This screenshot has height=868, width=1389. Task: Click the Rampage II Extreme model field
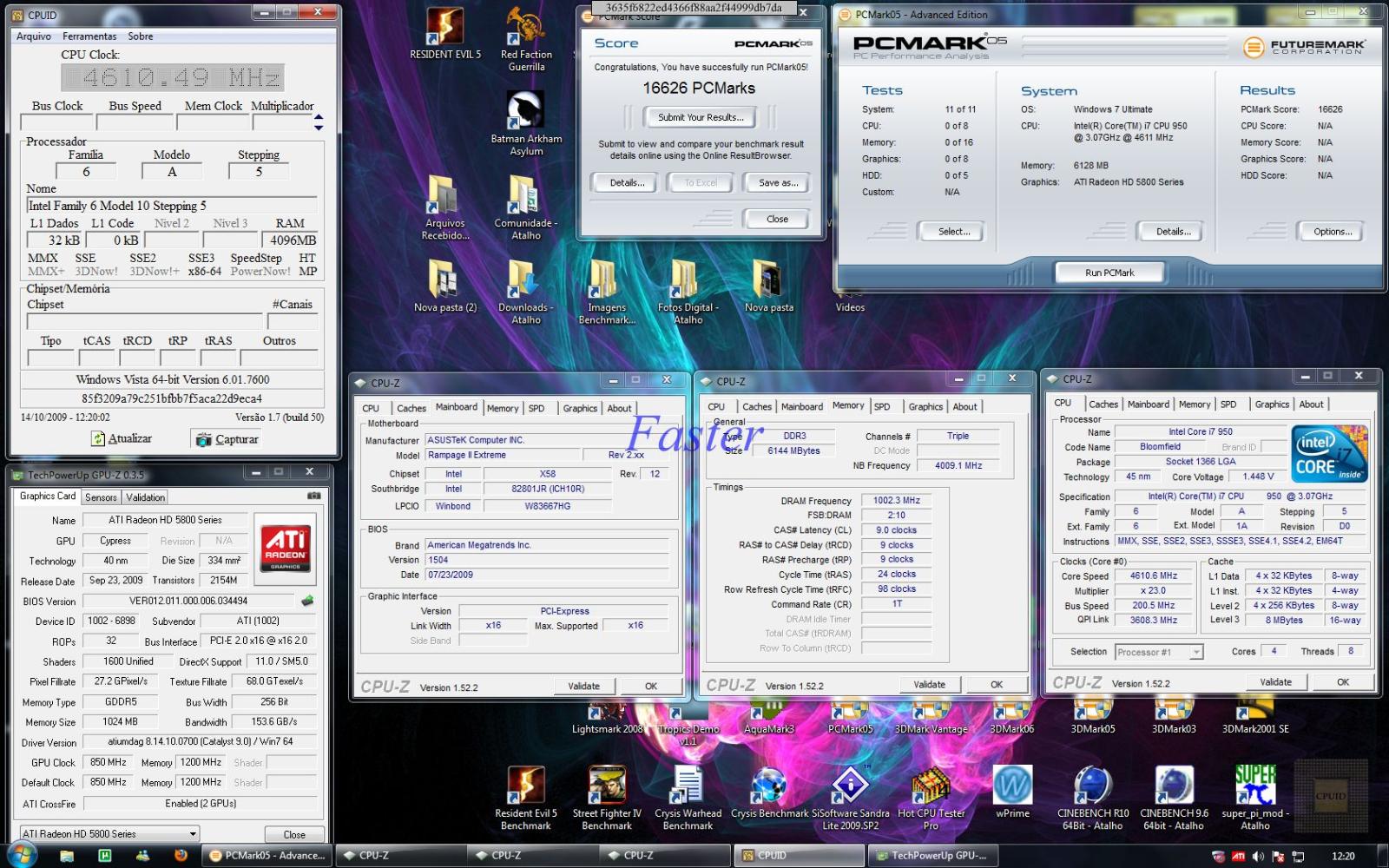(502, 455)
